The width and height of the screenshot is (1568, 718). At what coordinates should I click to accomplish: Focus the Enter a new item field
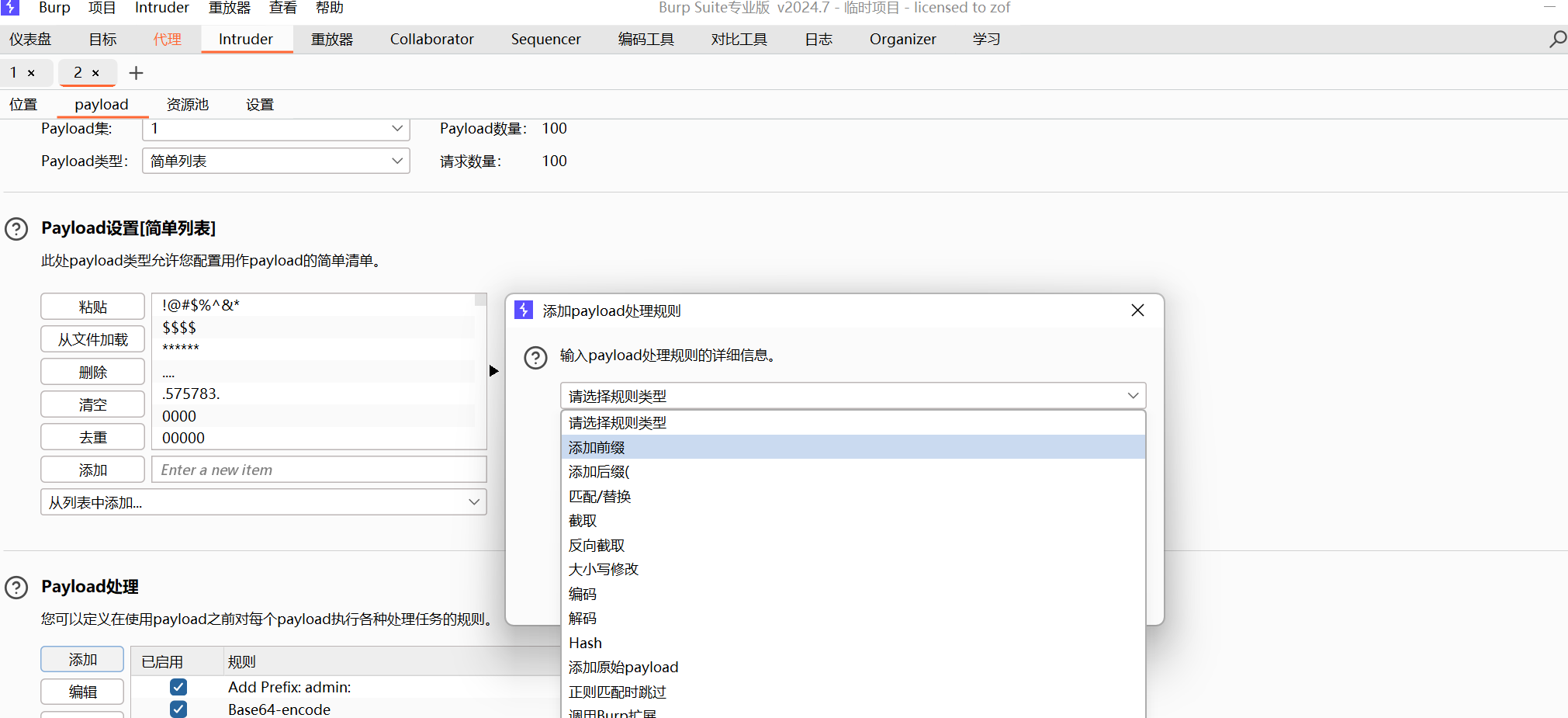319,470
